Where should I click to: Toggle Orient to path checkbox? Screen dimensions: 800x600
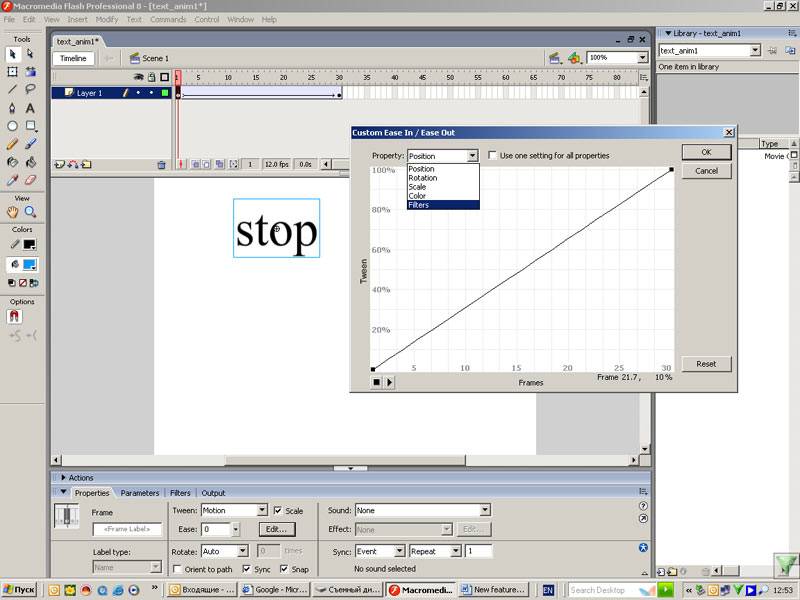[176, 569]
